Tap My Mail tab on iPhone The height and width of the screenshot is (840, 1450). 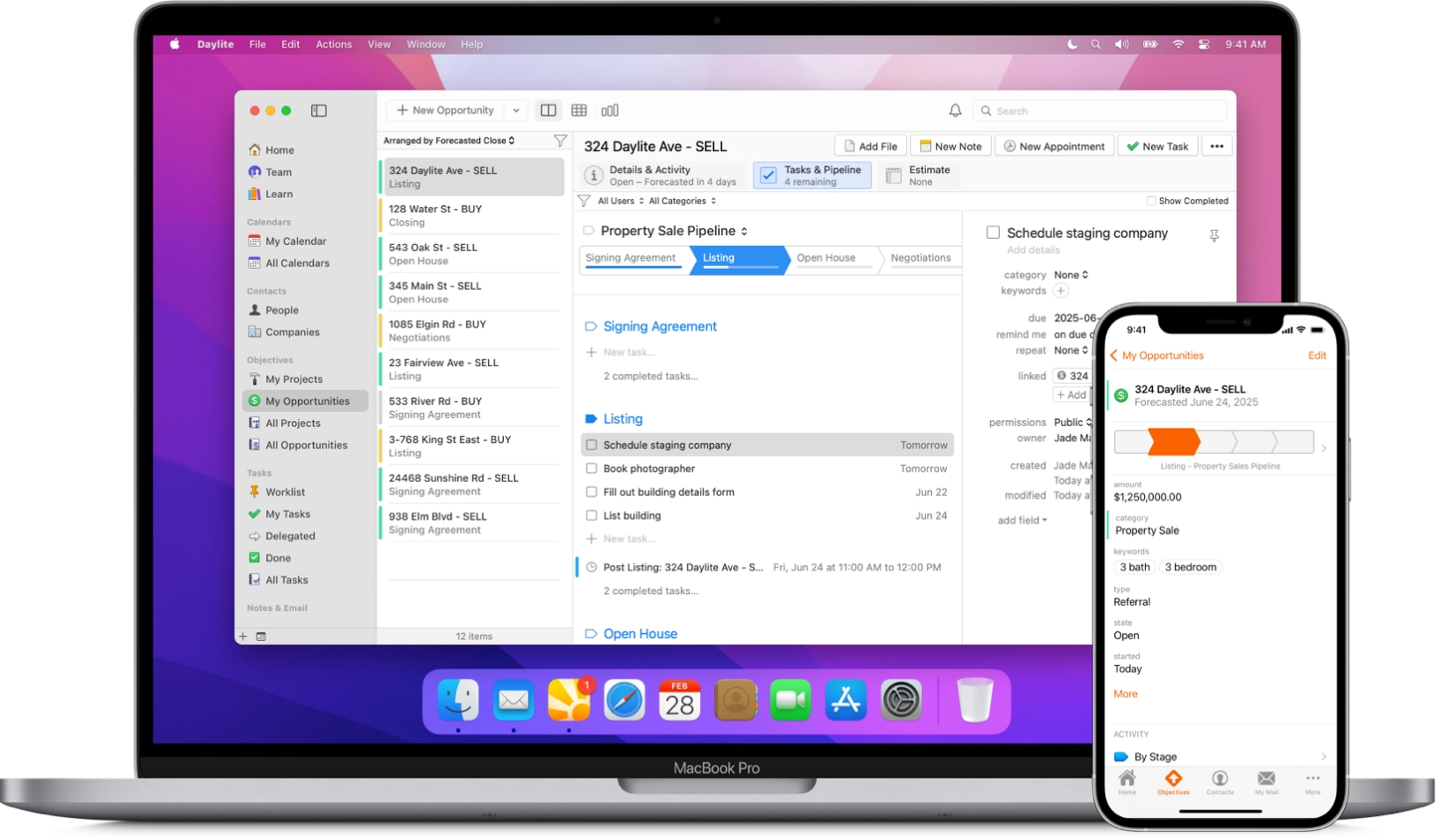point(1266,783)
